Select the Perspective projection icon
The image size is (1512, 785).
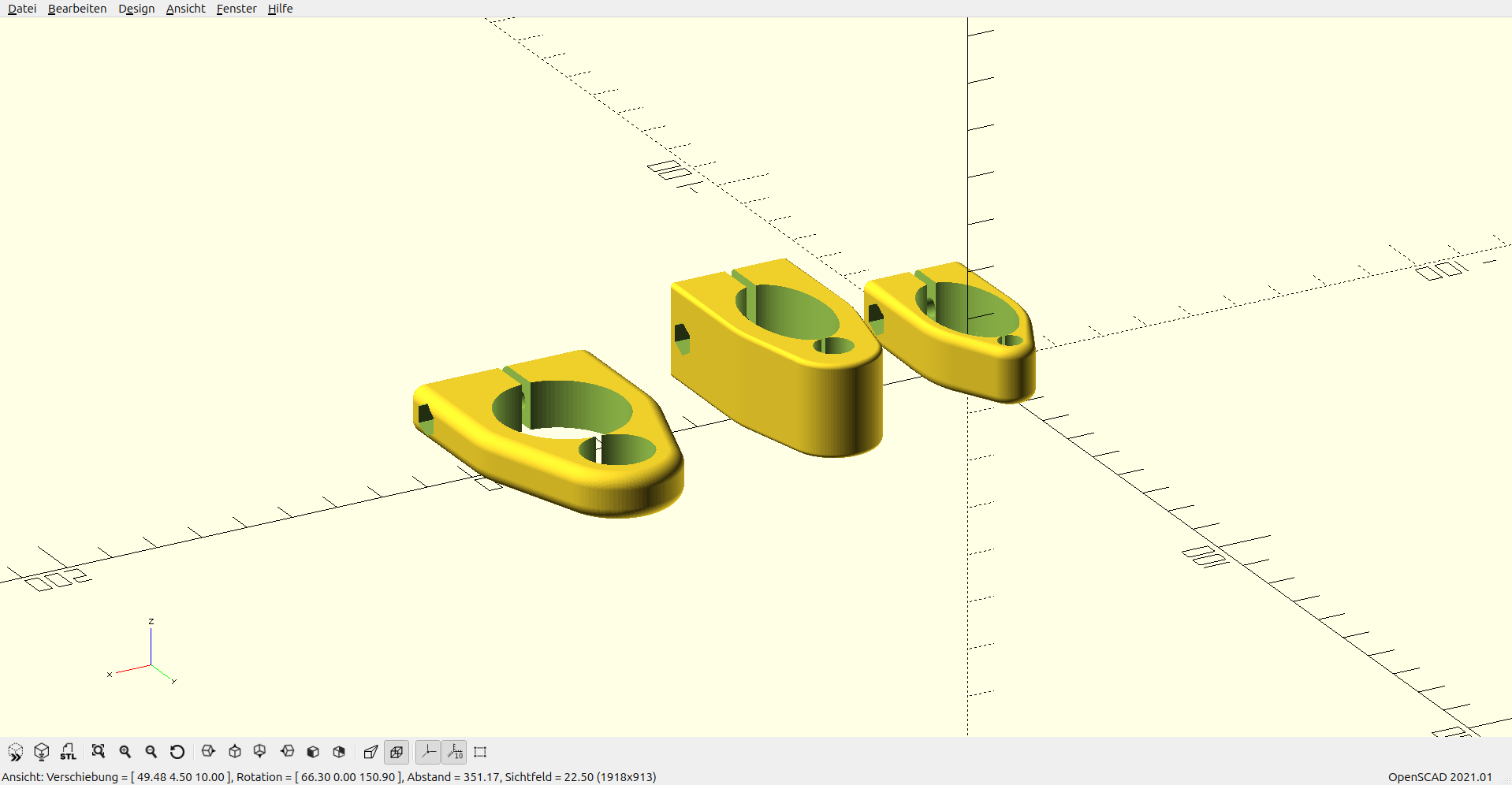(x=371, y=752)
